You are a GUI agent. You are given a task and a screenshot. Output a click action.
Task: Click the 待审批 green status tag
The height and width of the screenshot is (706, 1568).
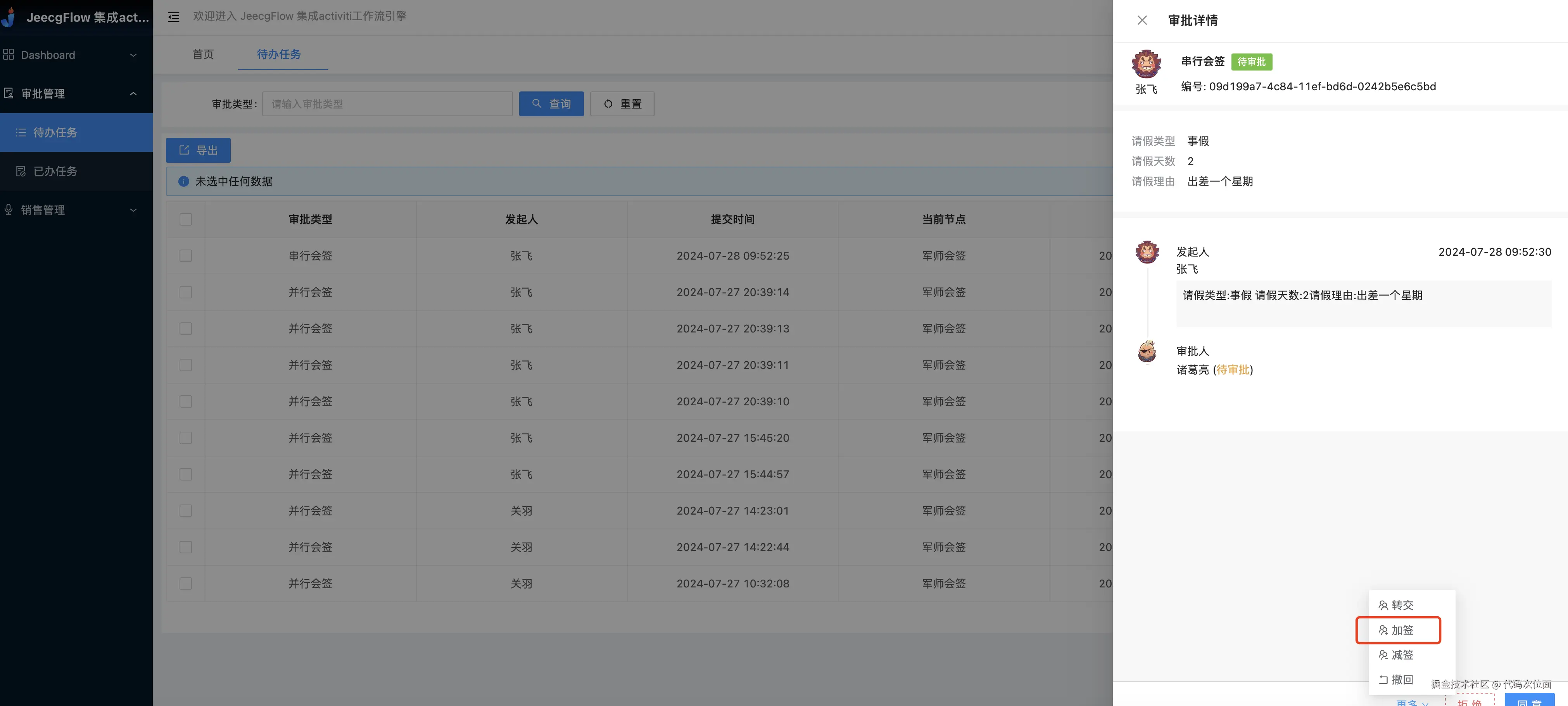[1251, 62]
